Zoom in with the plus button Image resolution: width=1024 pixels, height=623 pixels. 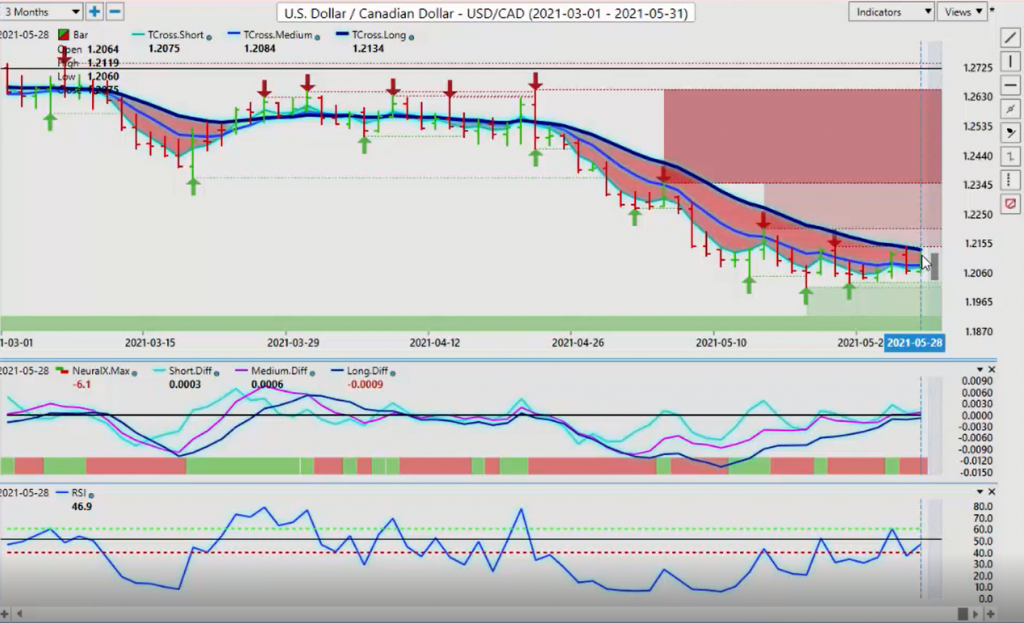(95, 12)
